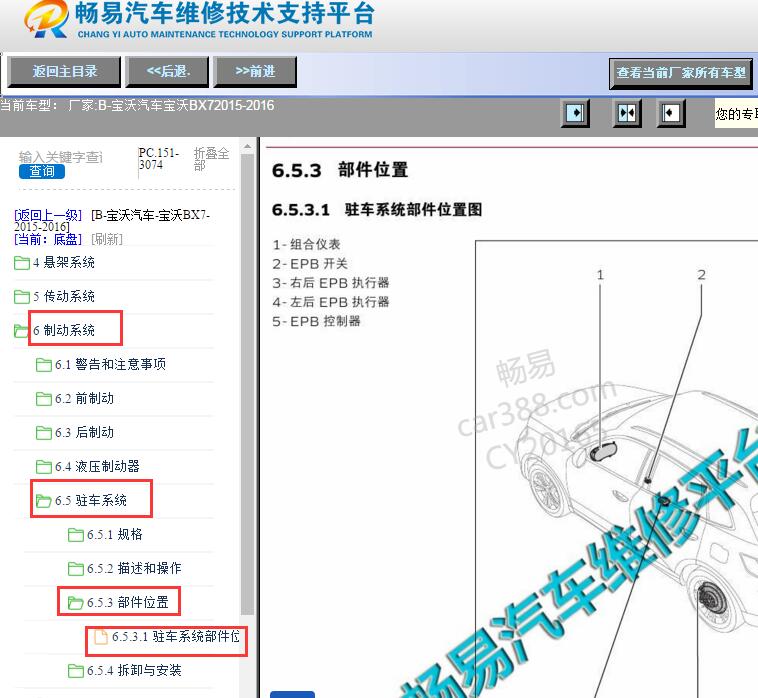The width and height of the screenshot is (758, 698).
Task: Click document icon beside 6.5.3.1 entry
Action: click(101, 637)
